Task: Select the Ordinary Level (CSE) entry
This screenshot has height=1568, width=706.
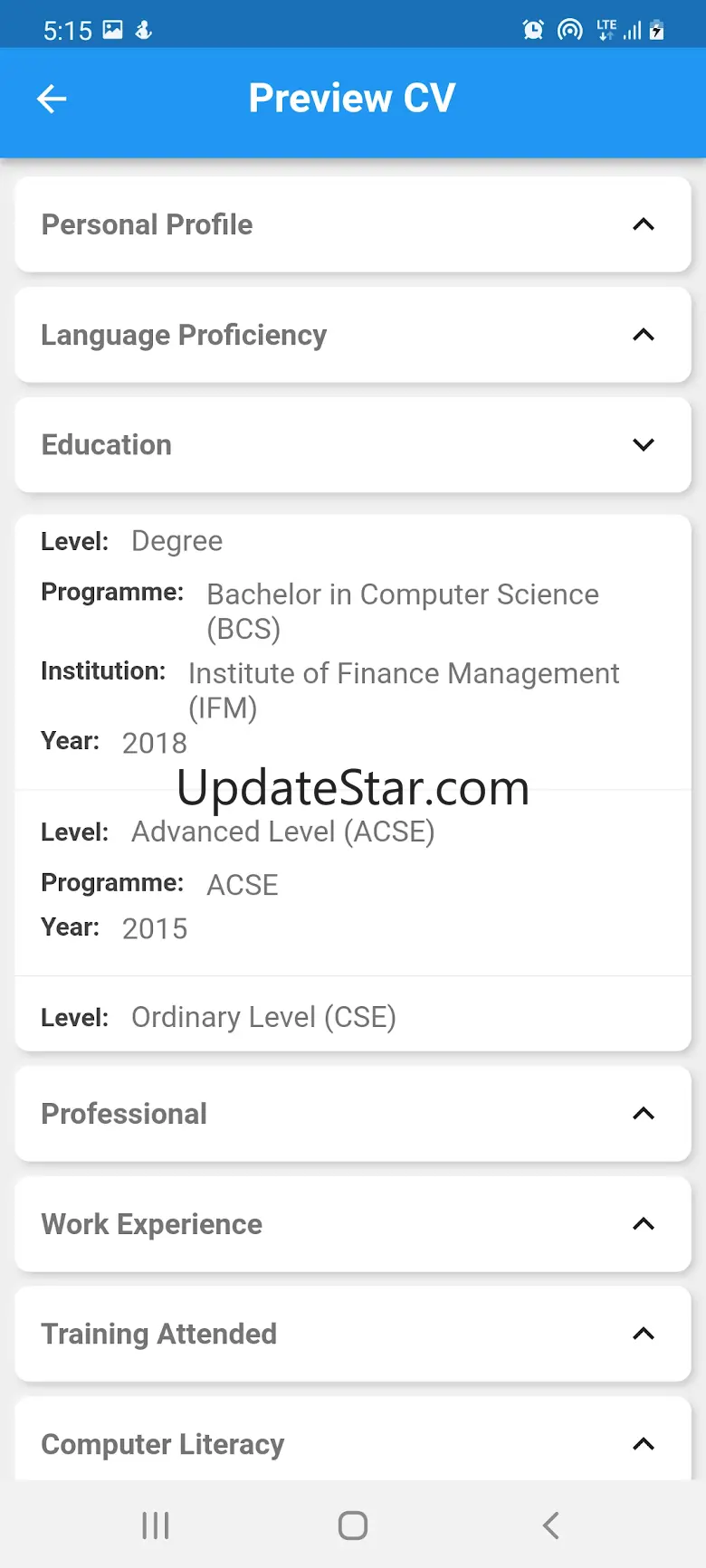Action: [263, 1017]
